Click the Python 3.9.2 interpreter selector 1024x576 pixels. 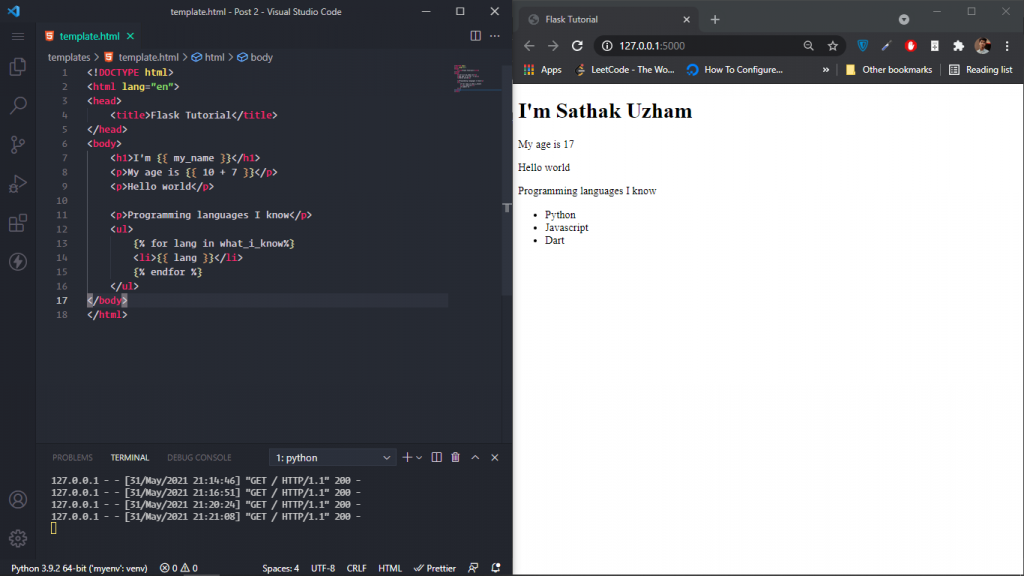coord(79,568)
